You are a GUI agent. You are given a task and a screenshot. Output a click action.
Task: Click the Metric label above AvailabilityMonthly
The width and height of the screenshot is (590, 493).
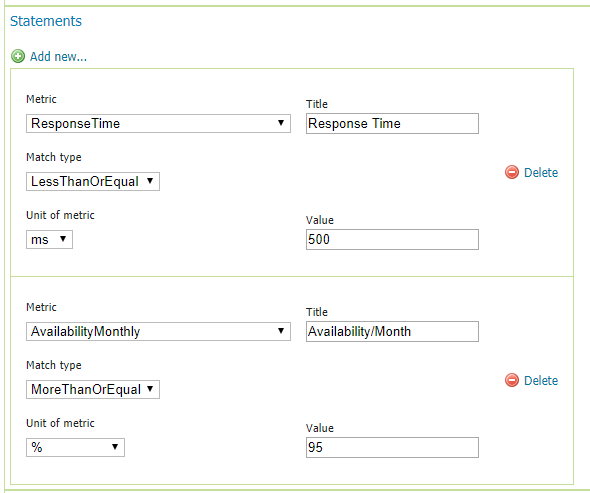tap(41, 307)
